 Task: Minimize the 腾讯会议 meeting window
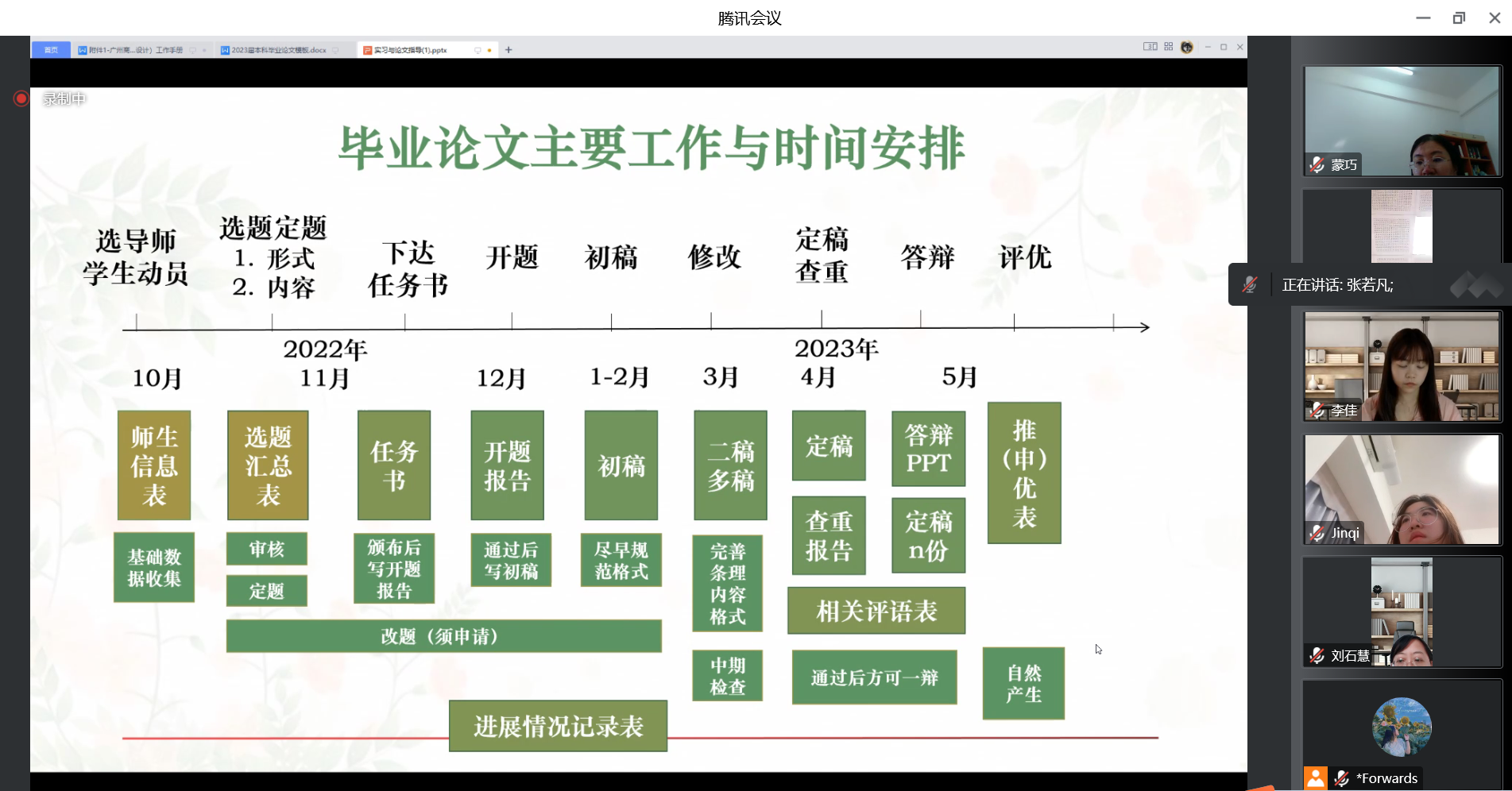(1423, 17)
